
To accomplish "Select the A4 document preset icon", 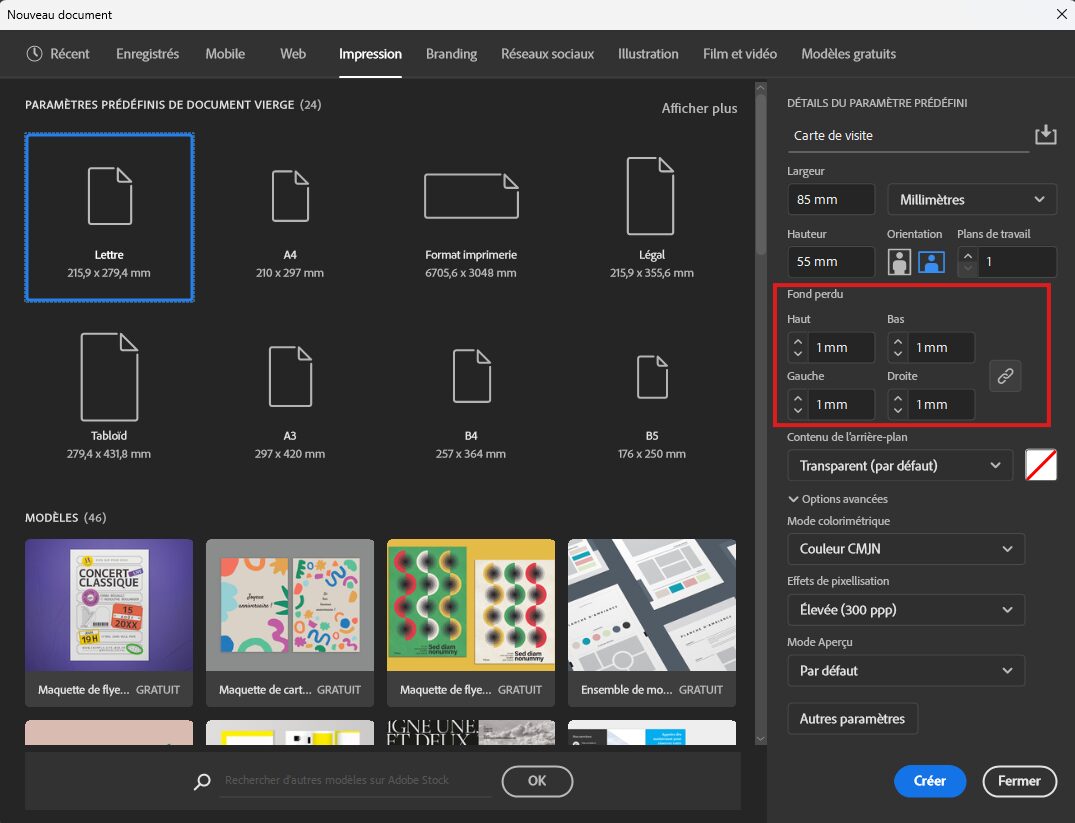I will 290,196.
